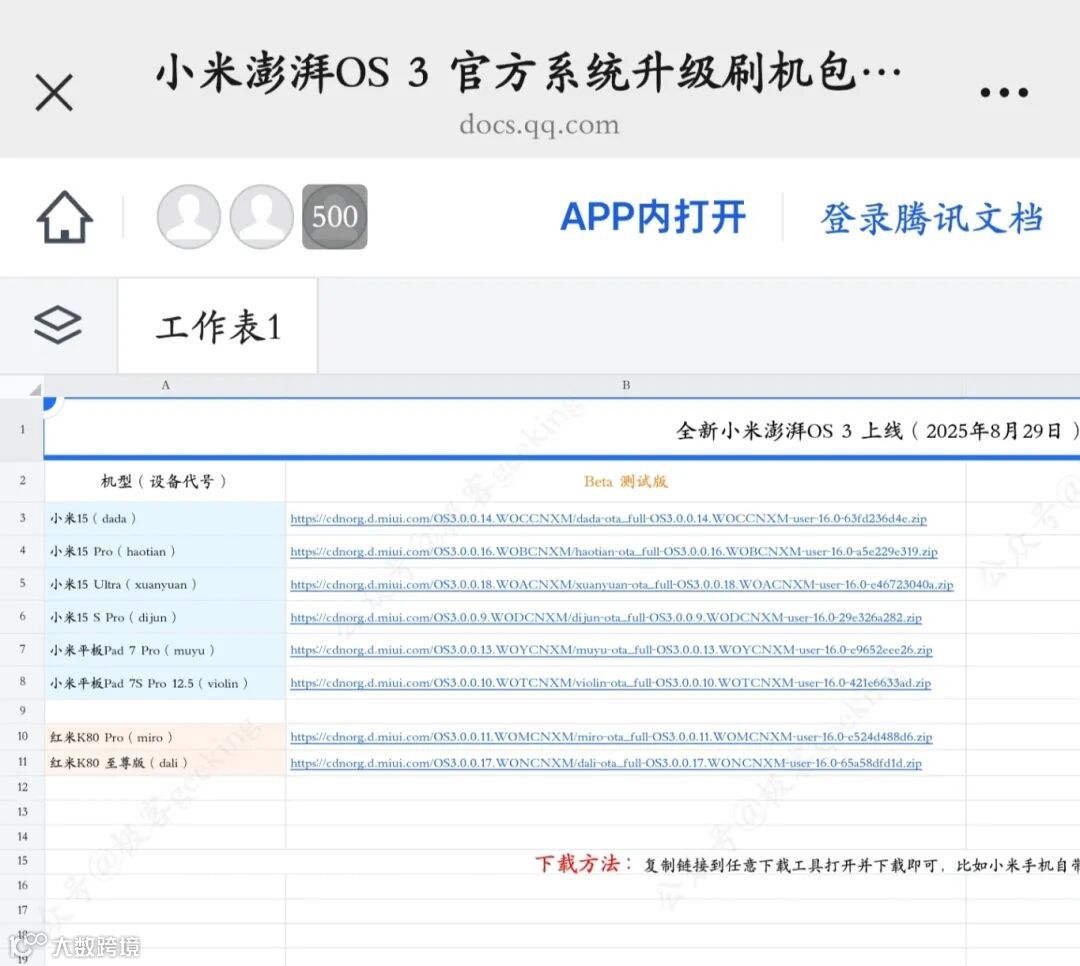Select the cell 小米15 Pro ( haotian )
1080x966 pixels.
(165, 551)
